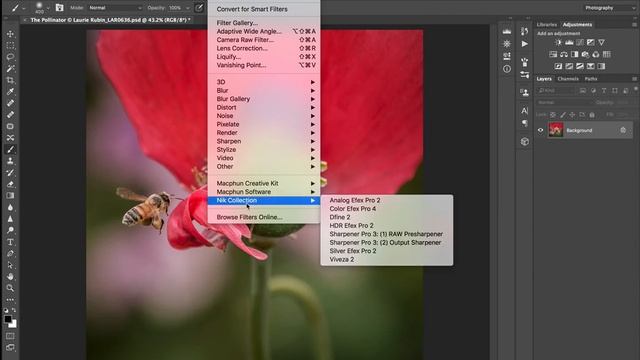Click the Background layer thumbnail
The height and width of the screenshot is (360, 640).
tap(556, 130)
